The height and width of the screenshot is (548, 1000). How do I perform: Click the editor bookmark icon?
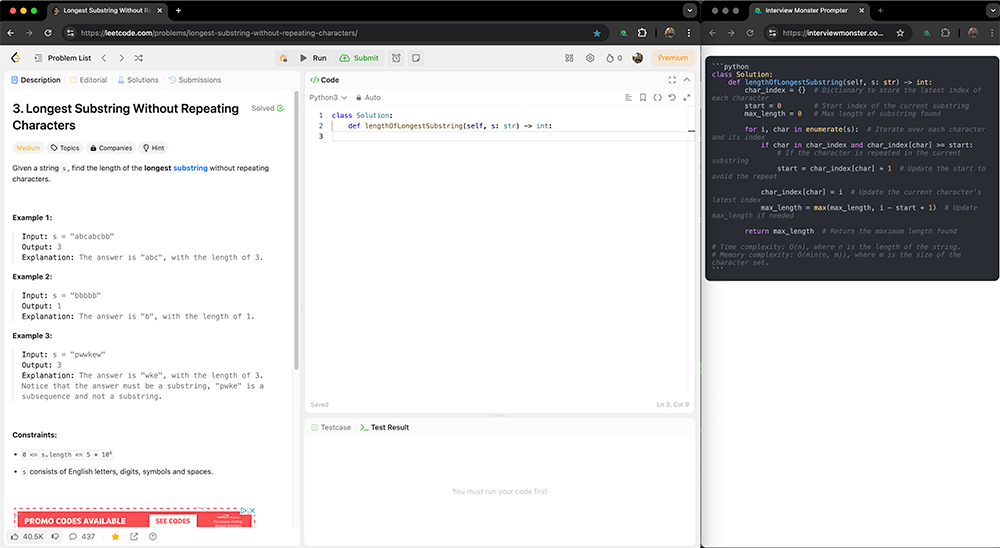click(643, 98)
